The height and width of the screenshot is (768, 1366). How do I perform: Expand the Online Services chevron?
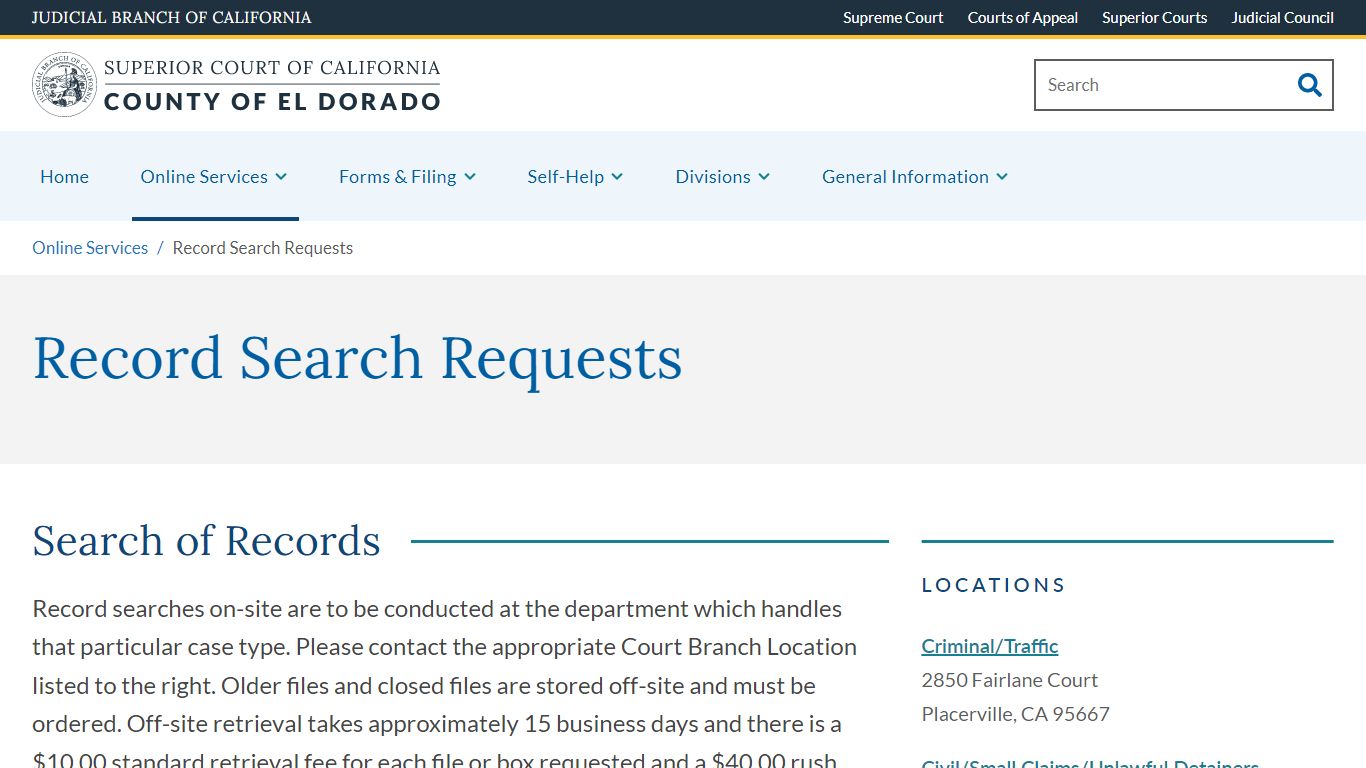281,177
